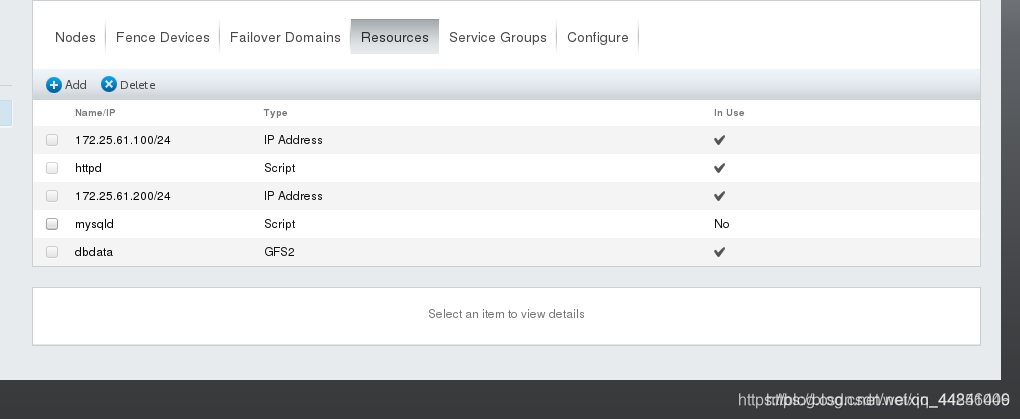Click the No value in mysqld row
Image resolution: width=1020 pixels, height=419 pixels.
[x=721, y=224]
